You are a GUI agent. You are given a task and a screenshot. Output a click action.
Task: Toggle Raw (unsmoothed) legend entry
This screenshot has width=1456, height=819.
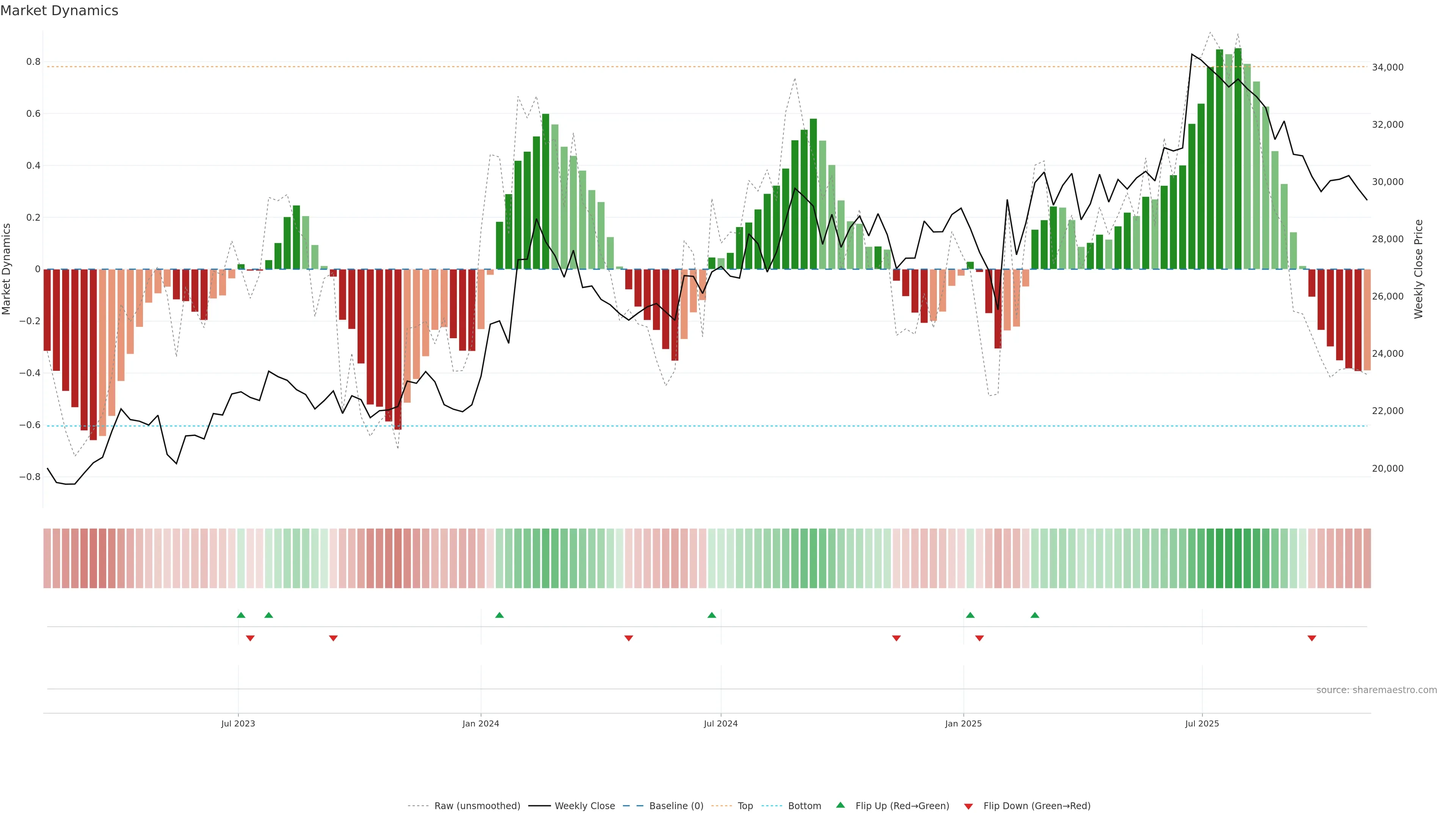tap(477, 805)
